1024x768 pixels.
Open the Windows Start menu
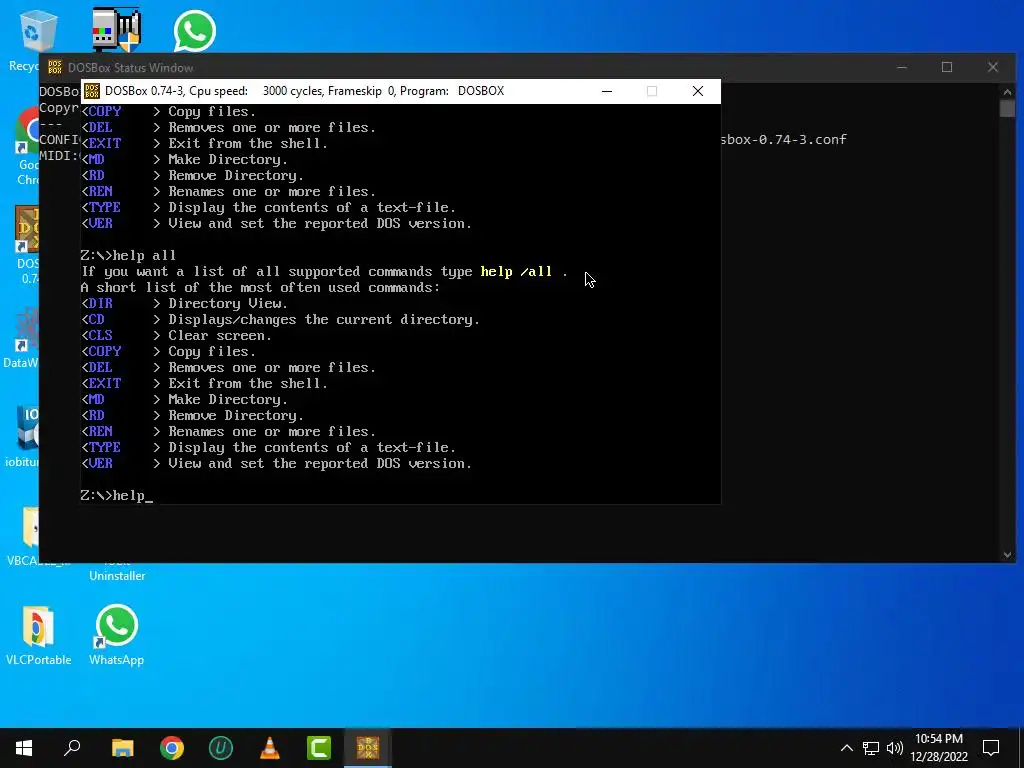[x=24, y=748]
